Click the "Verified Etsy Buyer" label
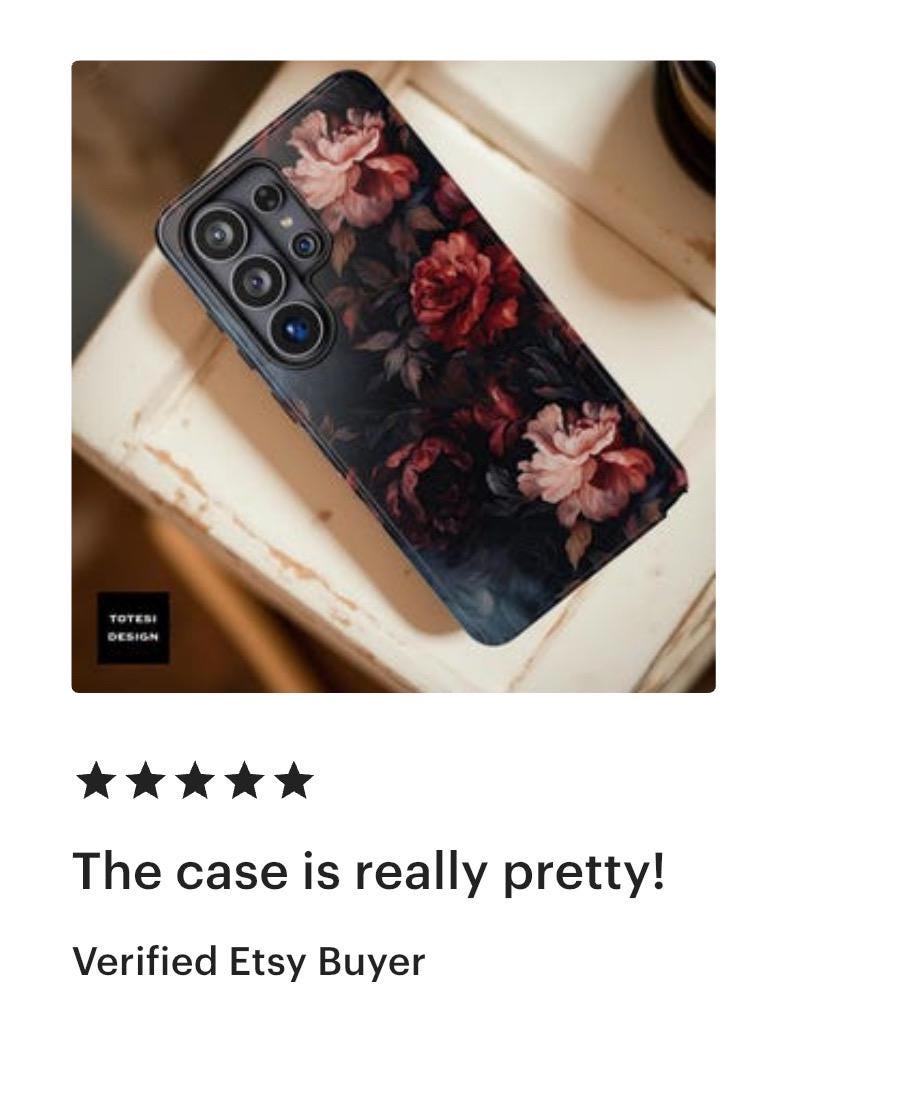Viewport: 910px width, 1097px height. coord(248,961)
